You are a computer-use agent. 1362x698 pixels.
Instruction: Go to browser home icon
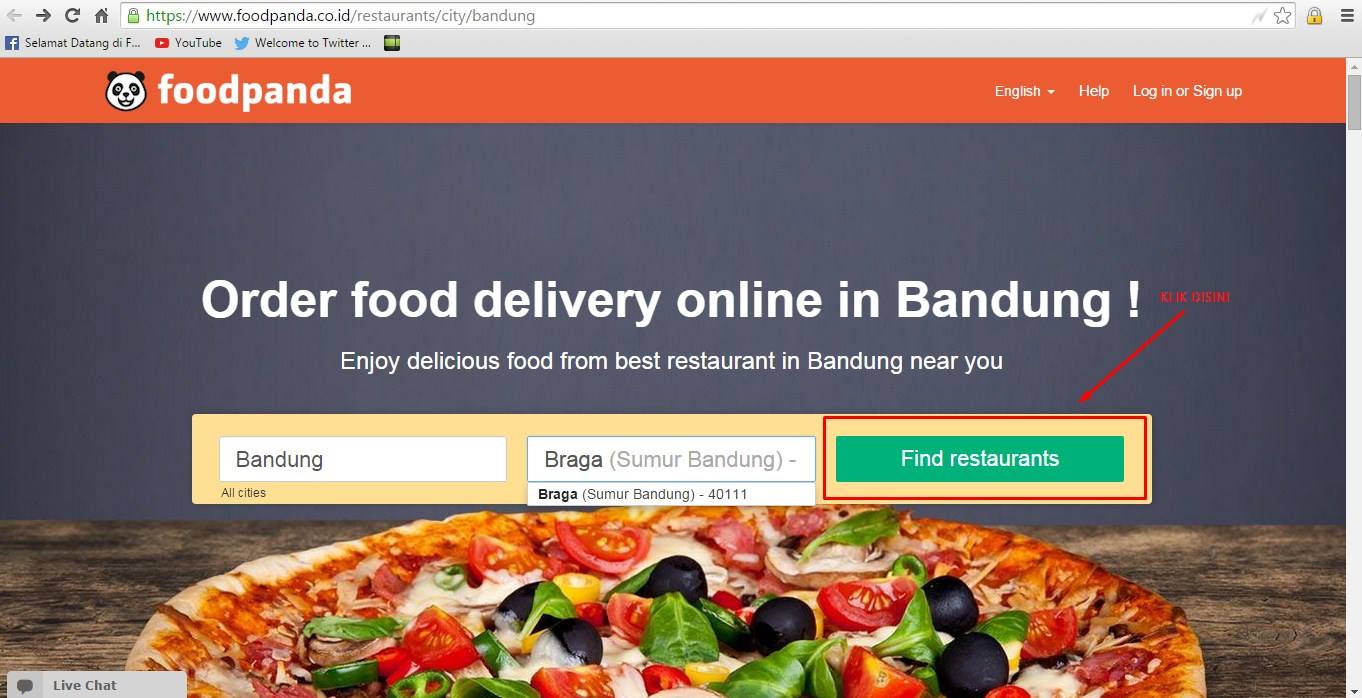coord(101,16)
